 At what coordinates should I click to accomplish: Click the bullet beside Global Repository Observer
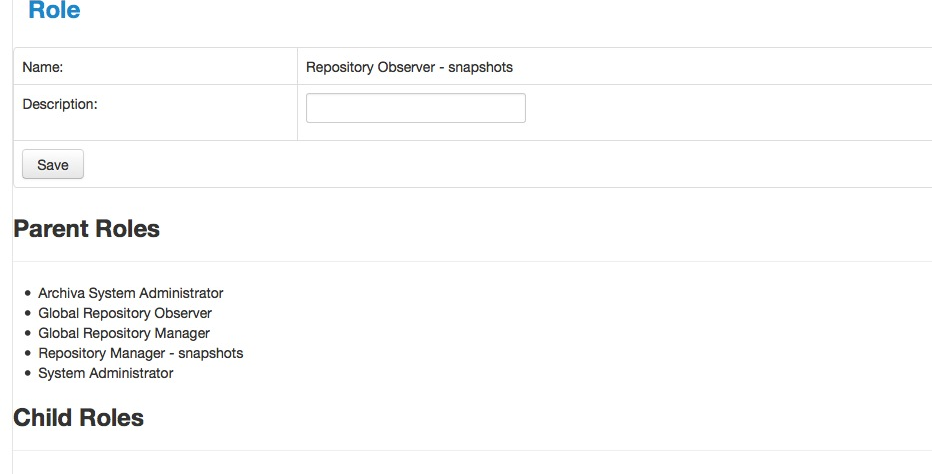[27, 314]
